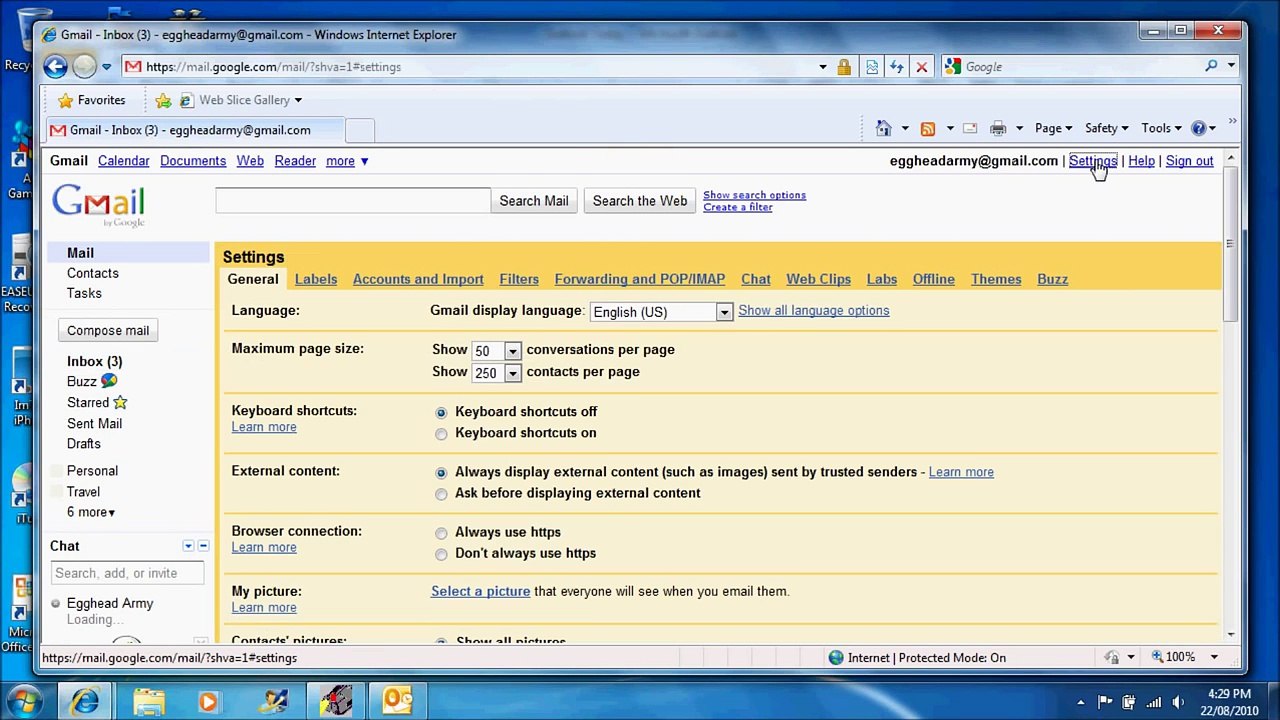
Task: Print the page with the printer icon
Action: 998,128
